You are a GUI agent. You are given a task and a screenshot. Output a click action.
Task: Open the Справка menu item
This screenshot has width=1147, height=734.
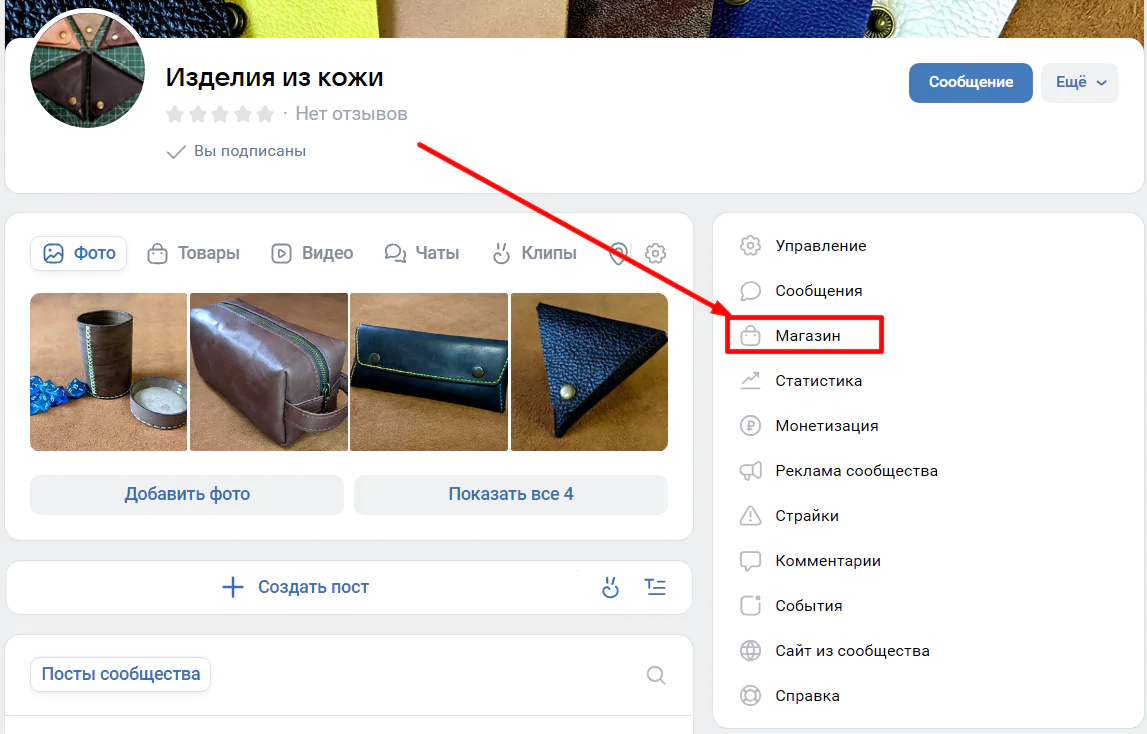pyautogui.click(x=808, y=696)
